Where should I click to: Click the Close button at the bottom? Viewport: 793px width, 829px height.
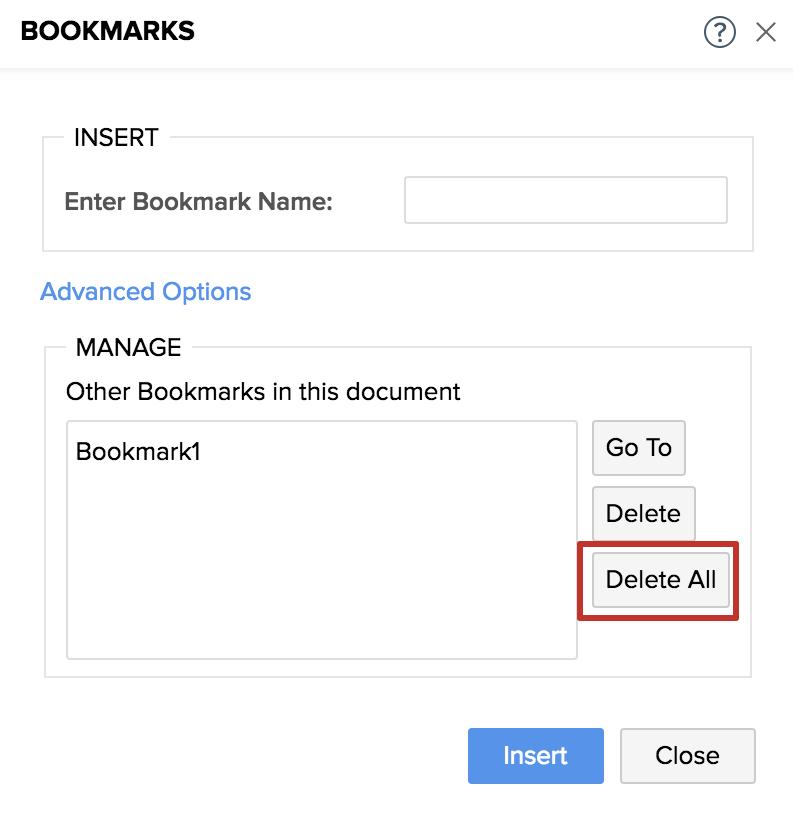[x=687, y=756]
